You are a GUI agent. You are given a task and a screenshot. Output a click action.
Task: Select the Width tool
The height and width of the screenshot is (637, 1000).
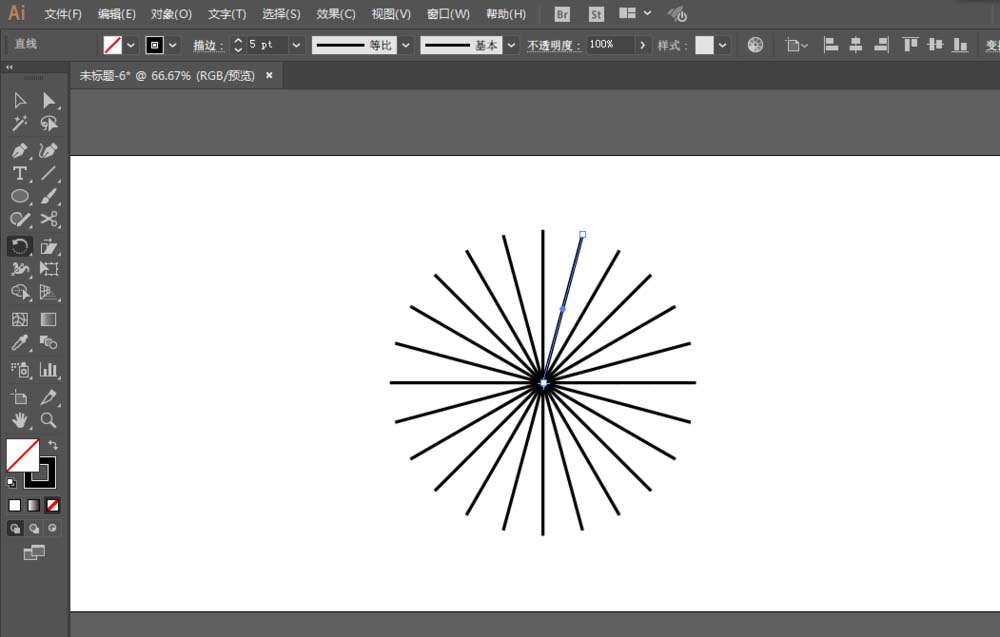[20, 269]
